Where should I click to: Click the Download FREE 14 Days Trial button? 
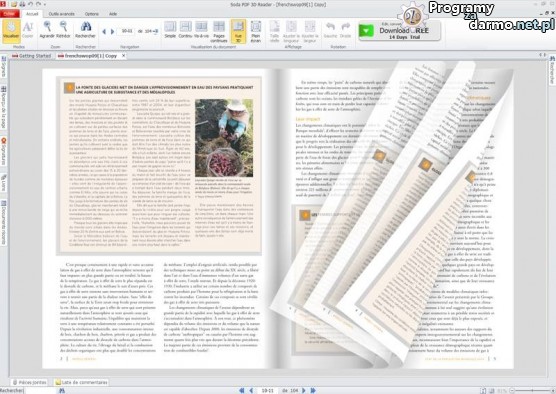pyautogui.click(x=400, y=31)
